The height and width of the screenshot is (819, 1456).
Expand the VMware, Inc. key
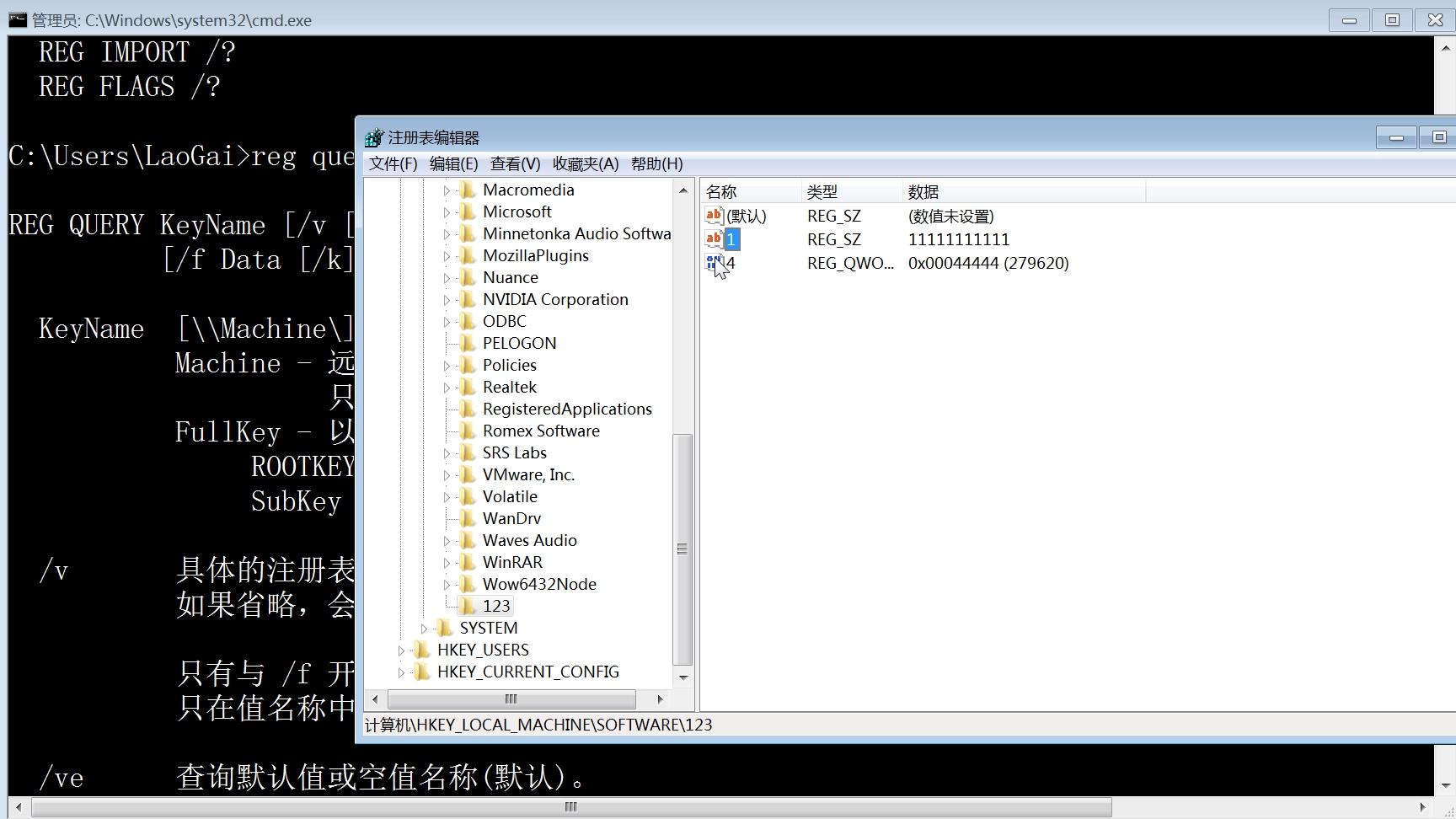447,474
